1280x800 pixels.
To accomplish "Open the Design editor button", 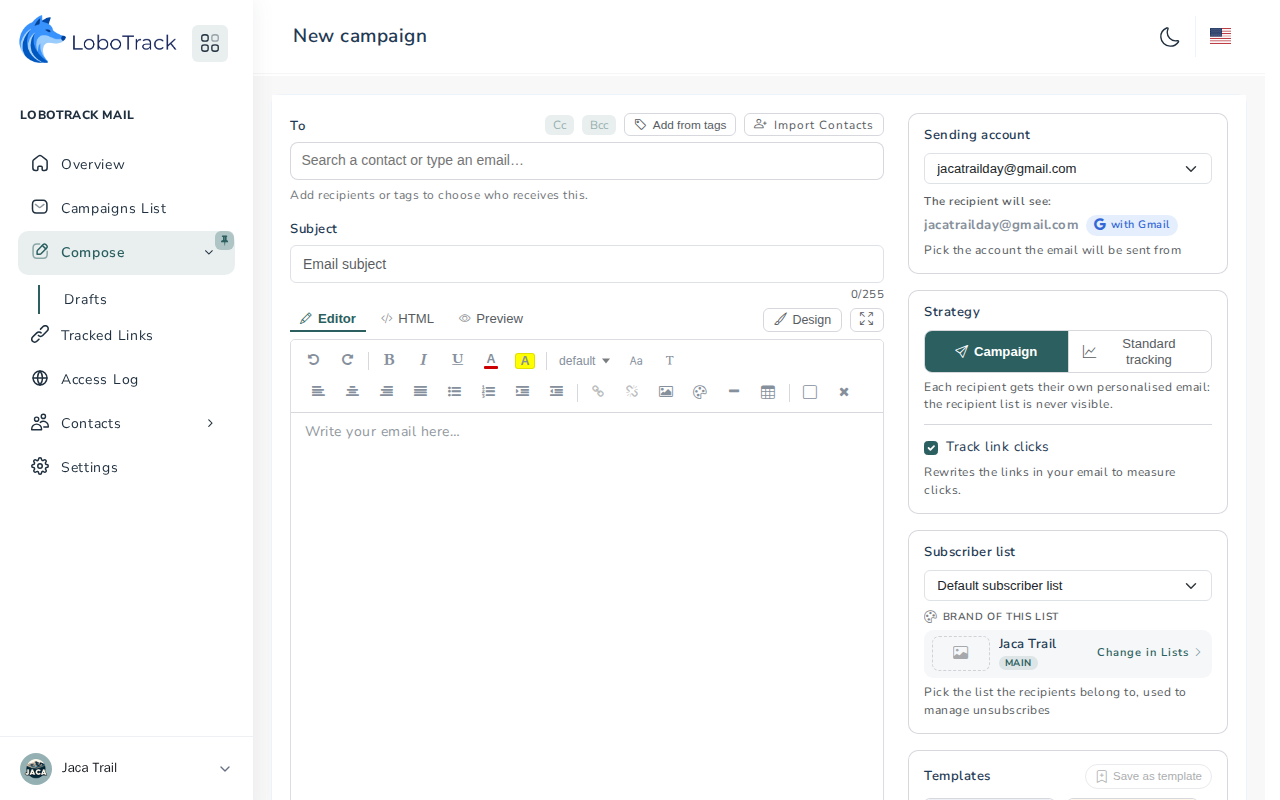I will tap(802, 319).
